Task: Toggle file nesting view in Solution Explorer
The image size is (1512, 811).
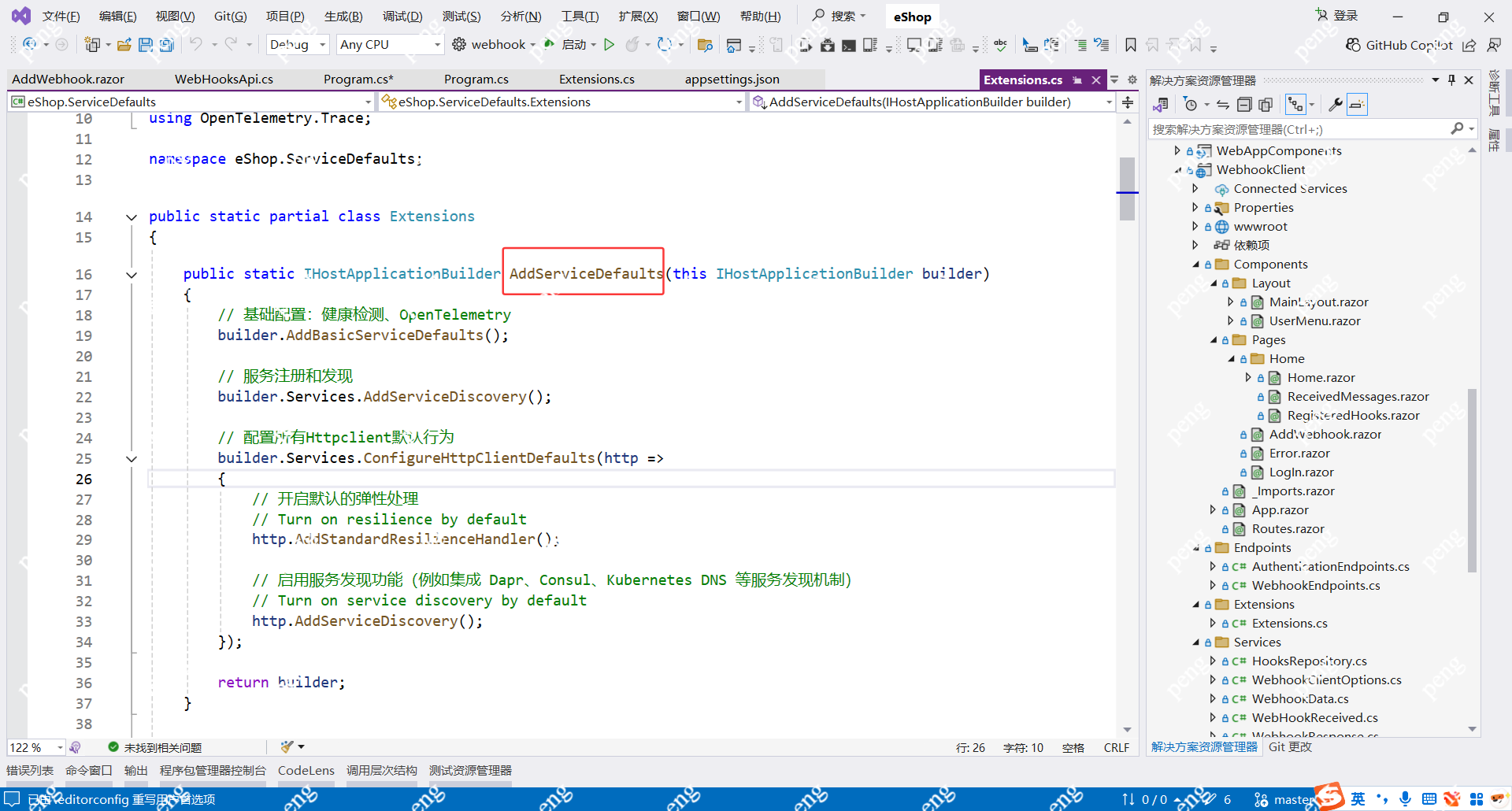Action: coord(1295,105)
